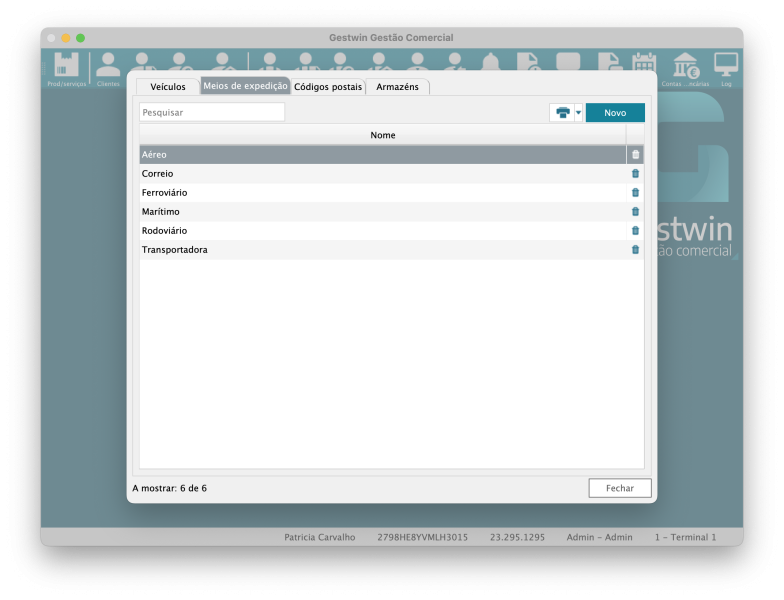Delete the Aéreo entry using its trash icon
This screenshot has height=600, width=784.
[635, 155]
